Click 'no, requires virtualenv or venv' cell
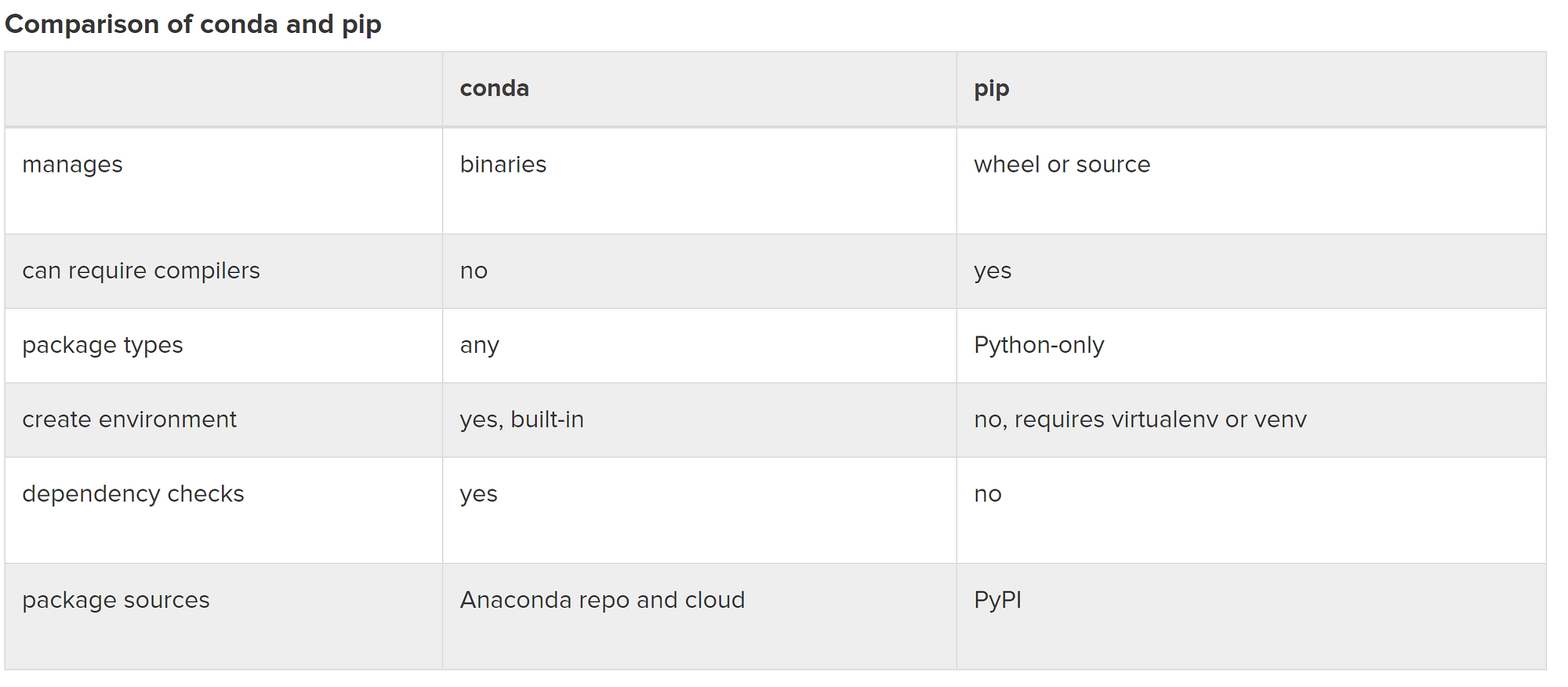This screenshot has width=1568, height=687. coord(1141,420)
